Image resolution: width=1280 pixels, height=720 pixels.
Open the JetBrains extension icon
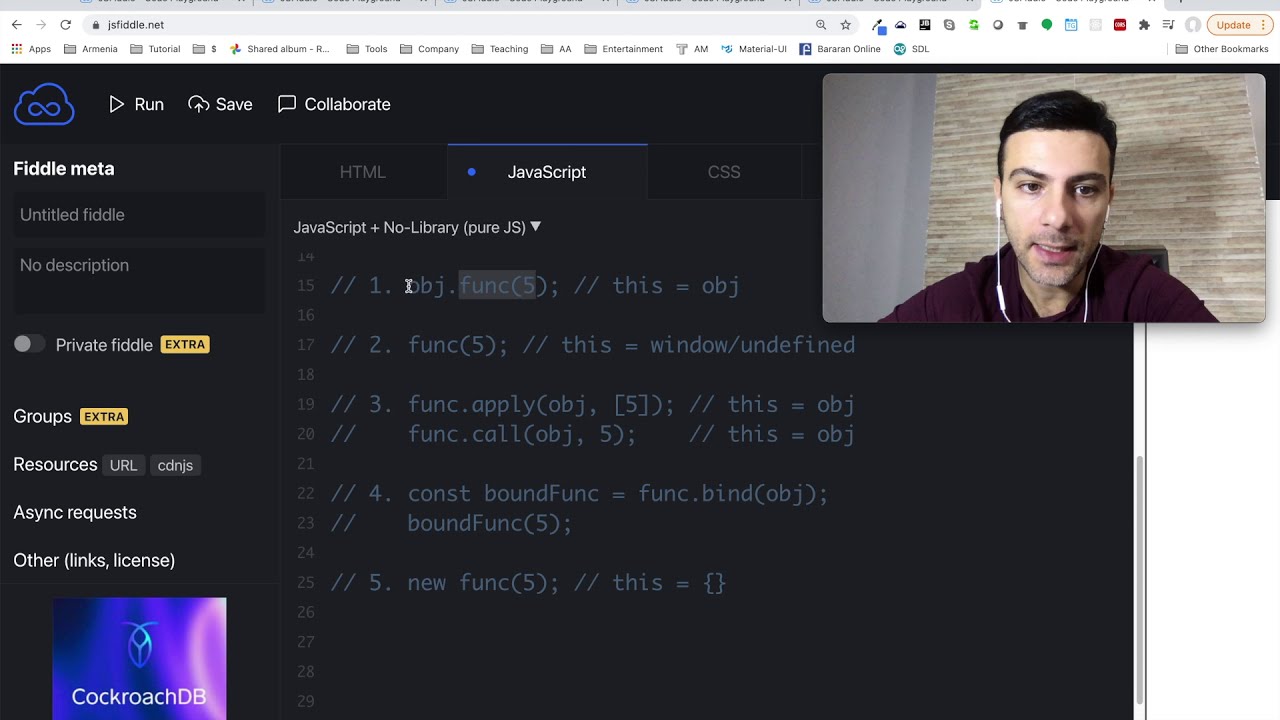coord(925,25)
